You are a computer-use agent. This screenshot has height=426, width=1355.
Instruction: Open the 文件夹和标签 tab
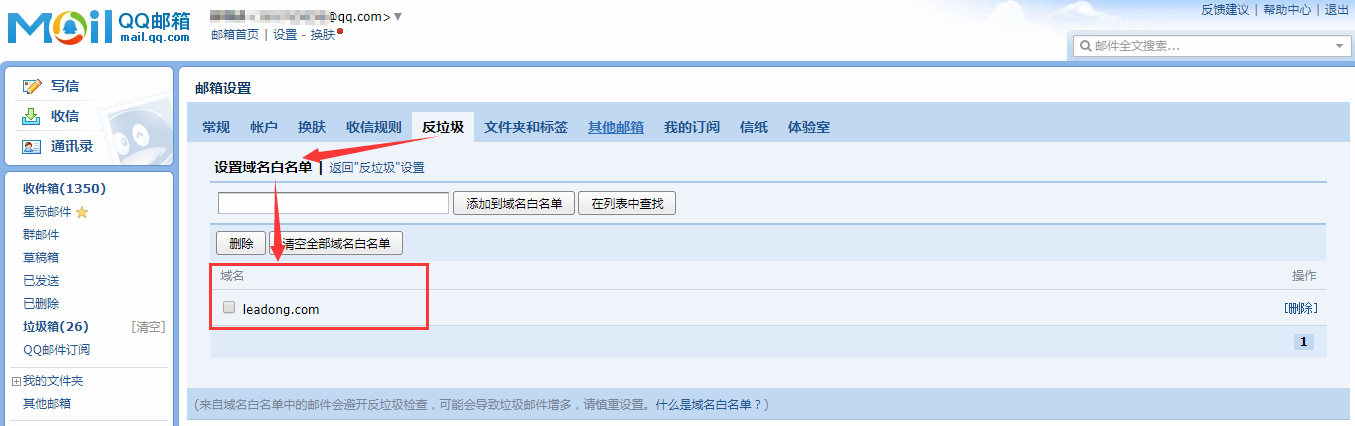tap(526, 127)
